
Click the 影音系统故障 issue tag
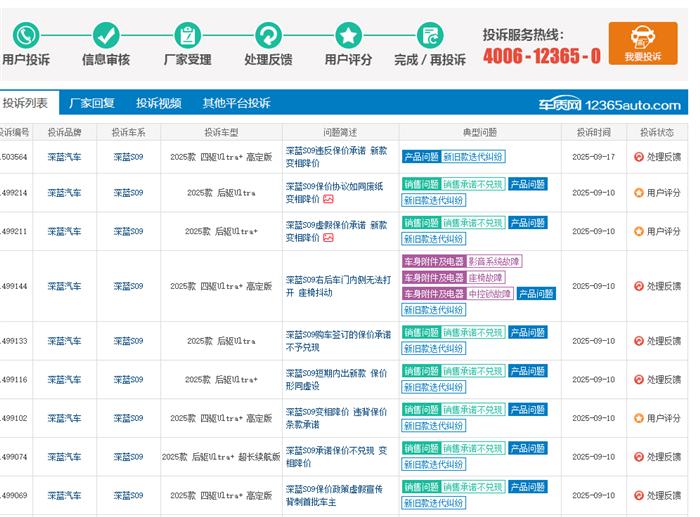click(494, 262)
